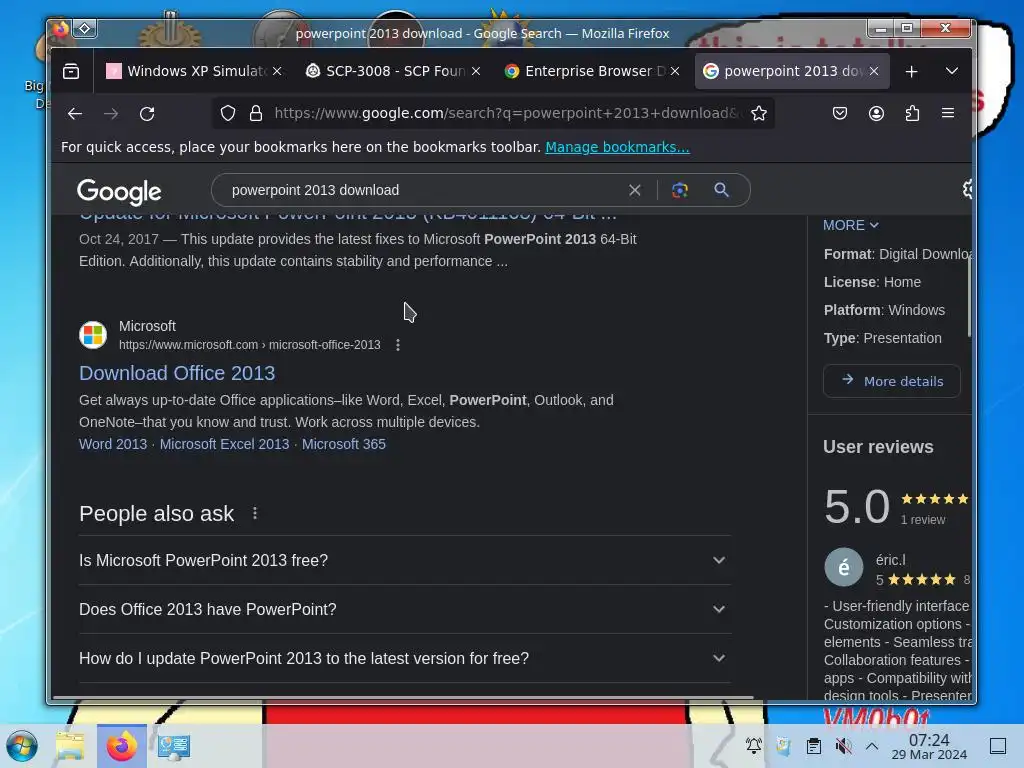Click the Microsoft favicon in result
The height and width of the screenshot is (768, 1024).
pyautogui.click(x=93, y=335)
